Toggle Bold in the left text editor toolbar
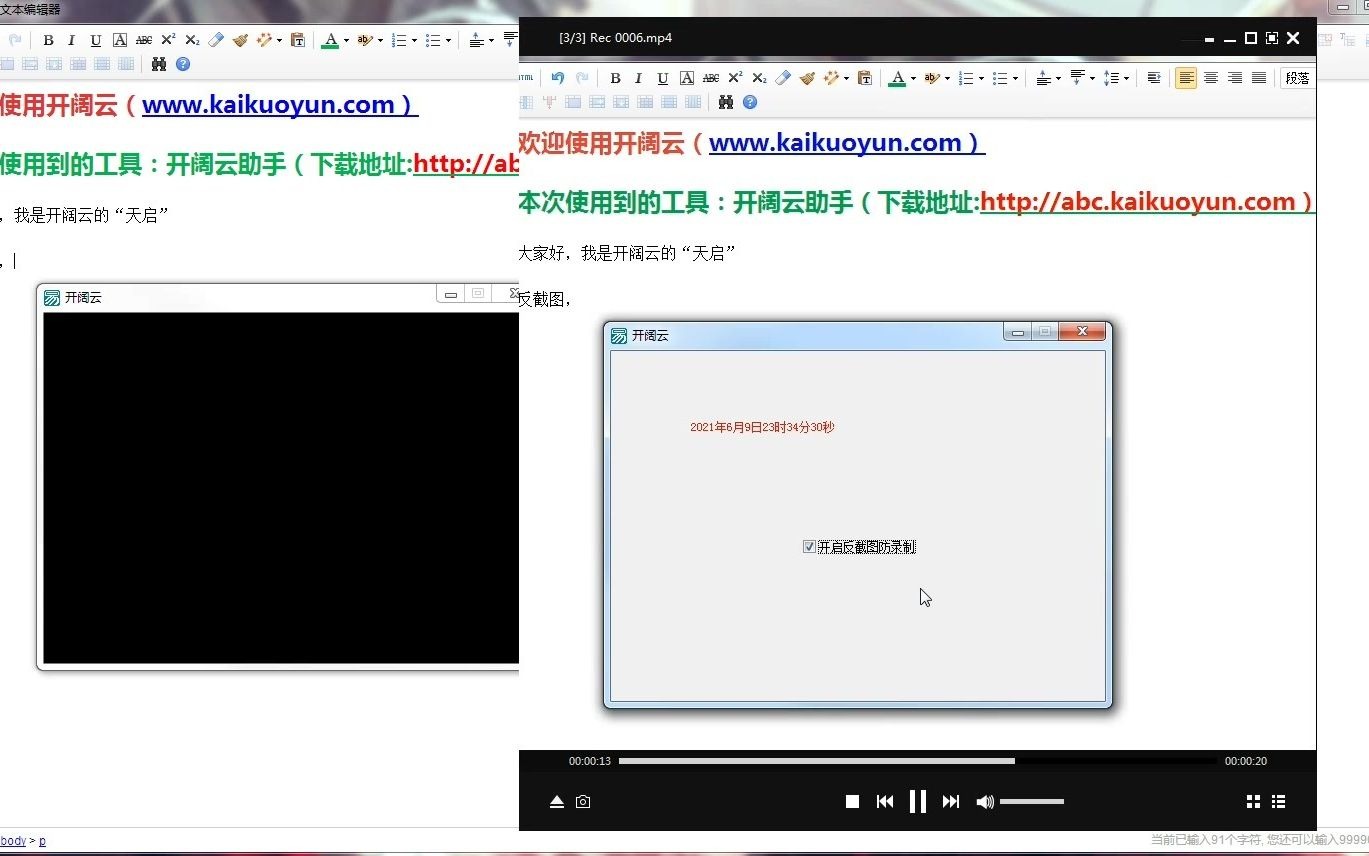The height and width of the screenshot is (856, 1369). point(48,41)
